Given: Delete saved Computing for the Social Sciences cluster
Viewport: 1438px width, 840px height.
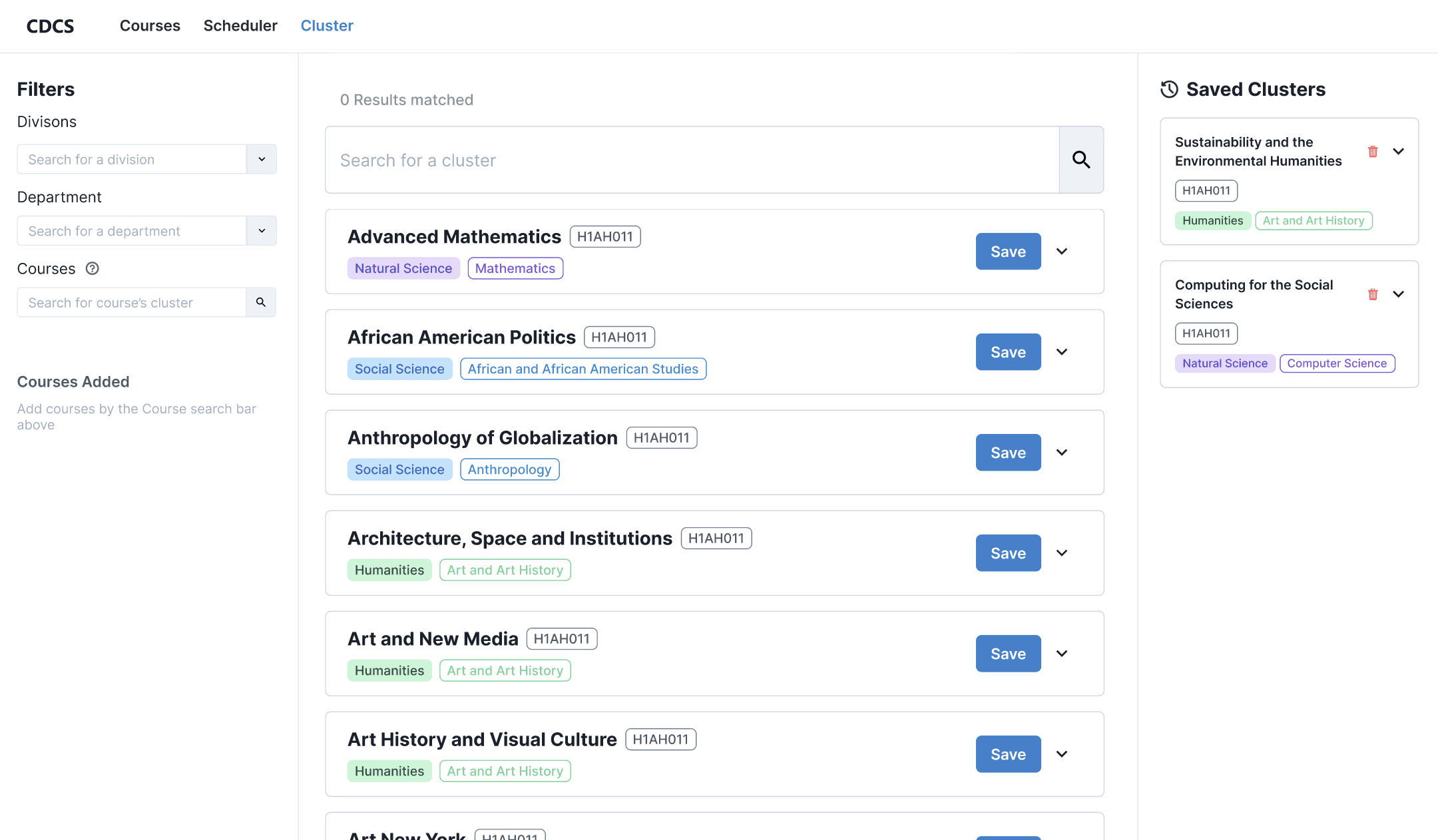Looking at the screenshot, I should point(1372,294).
